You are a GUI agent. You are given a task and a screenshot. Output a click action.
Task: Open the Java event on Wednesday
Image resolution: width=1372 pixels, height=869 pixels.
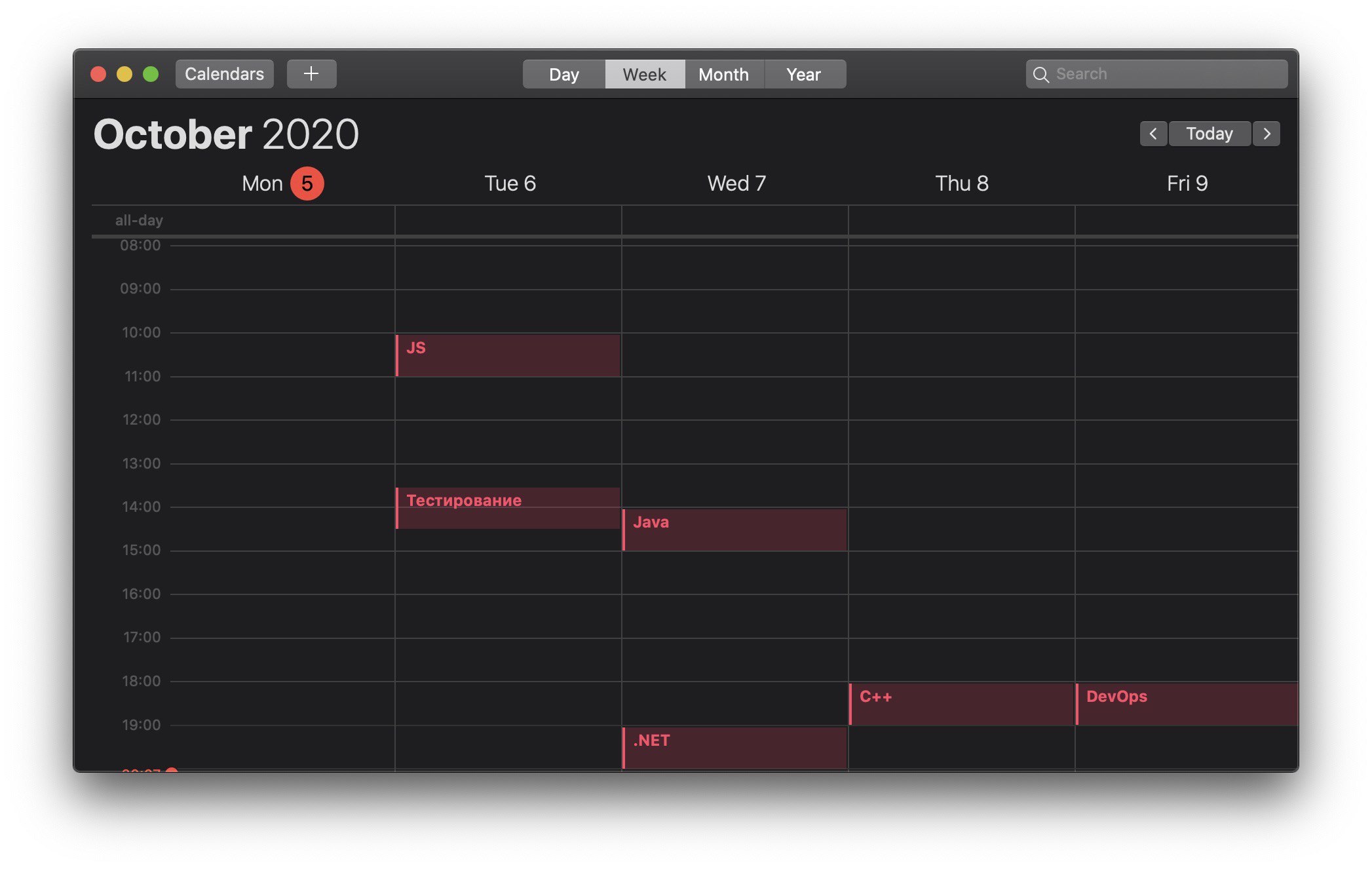pos(734,530)
